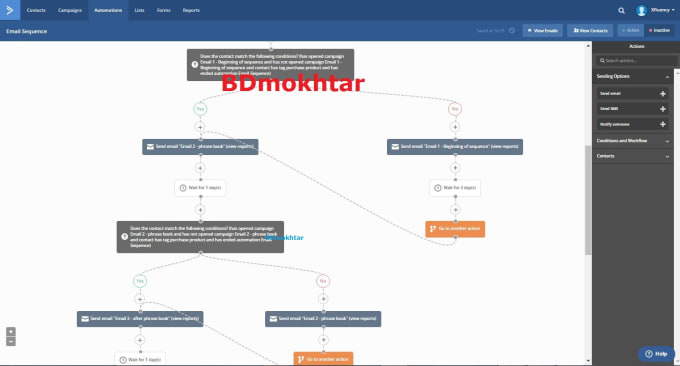Viewport: 680px width, 366px height.
Task: Set automation status to Inactive
Action: tap(659, 30)
